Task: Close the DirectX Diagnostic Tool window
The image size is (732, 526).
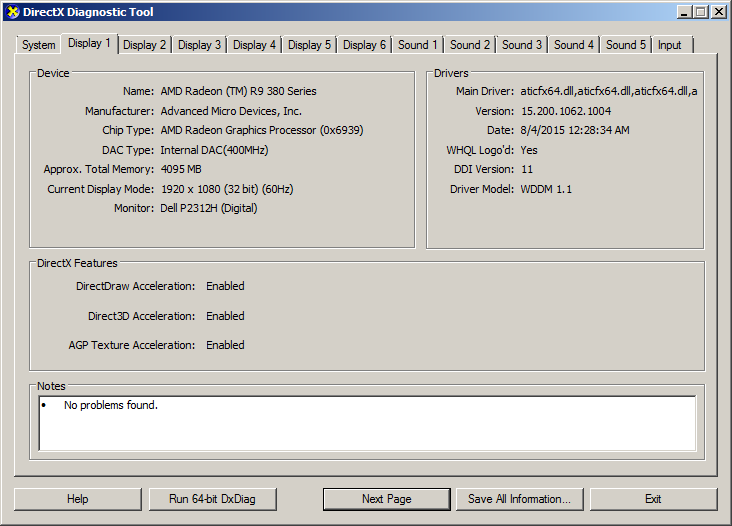Action: click(718, 12)
